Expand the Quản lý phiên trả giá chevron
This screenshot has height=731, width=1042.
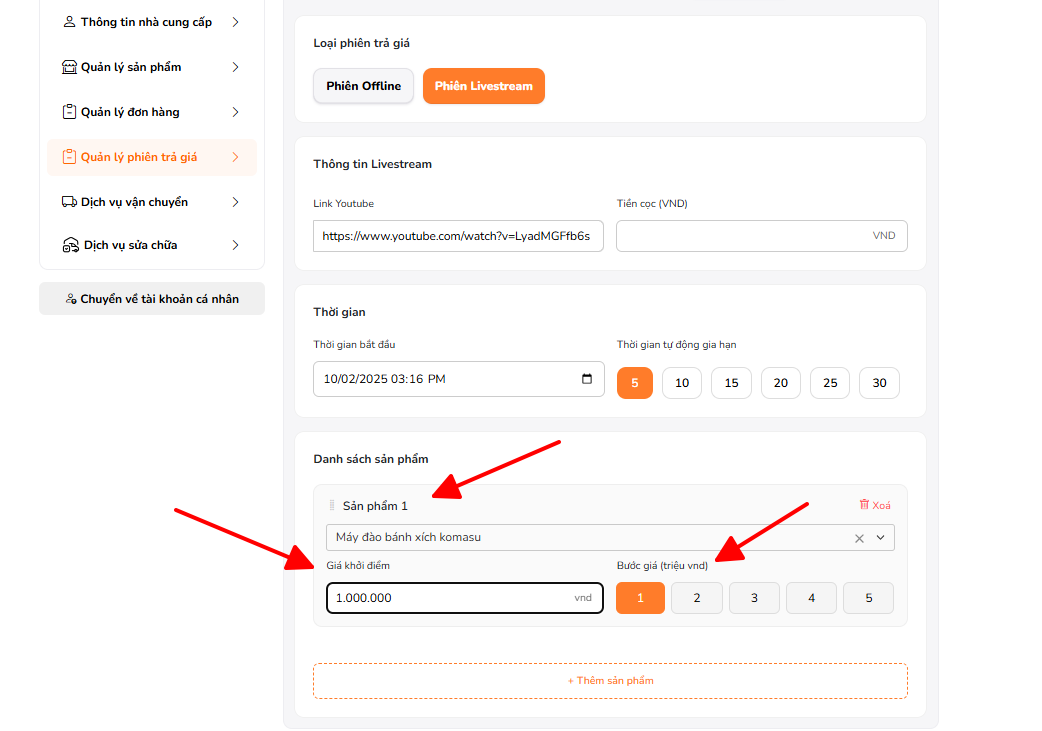click(235, 157)
